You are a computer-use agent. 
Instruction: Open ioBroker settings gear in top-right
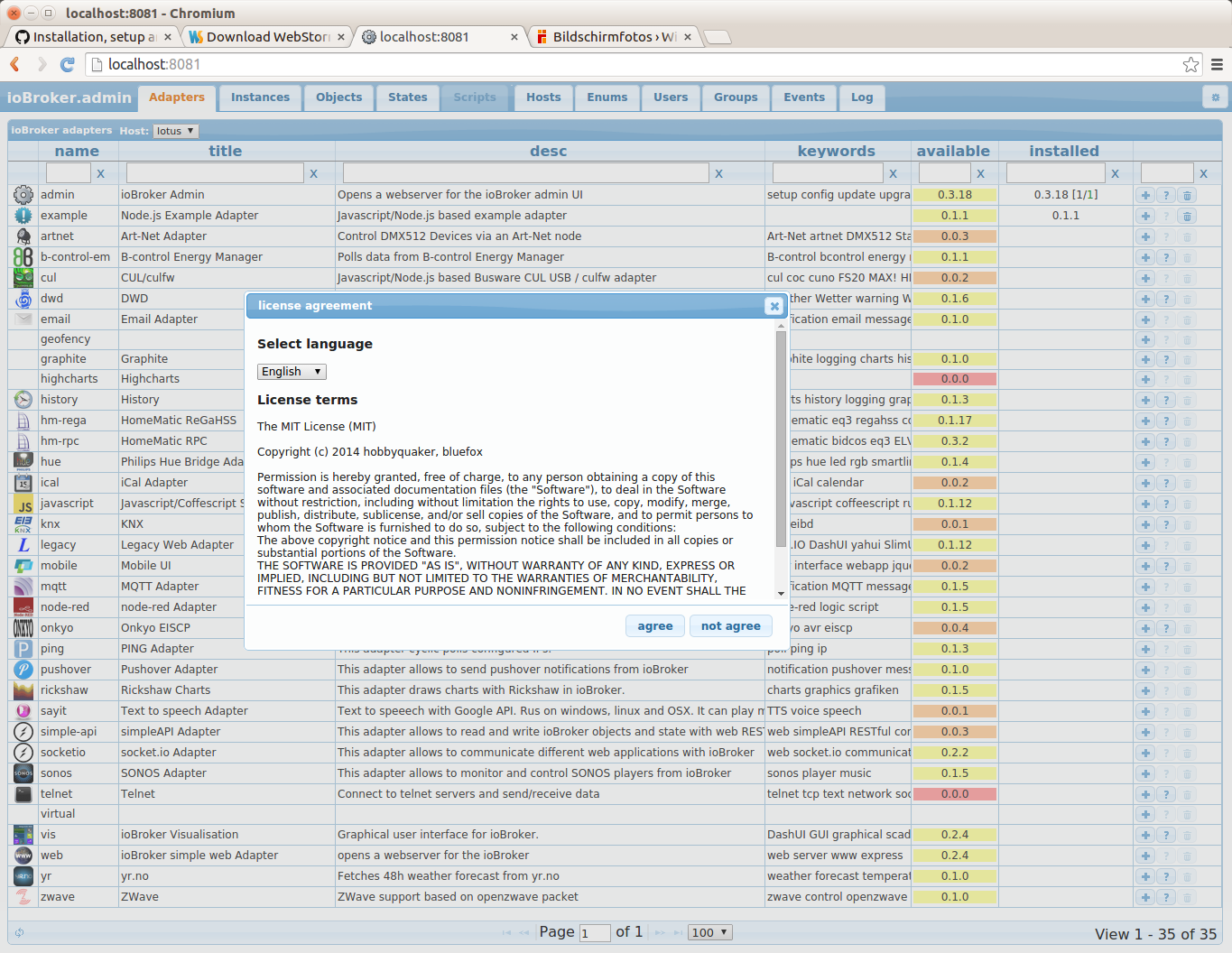[x=1215, y=97]
